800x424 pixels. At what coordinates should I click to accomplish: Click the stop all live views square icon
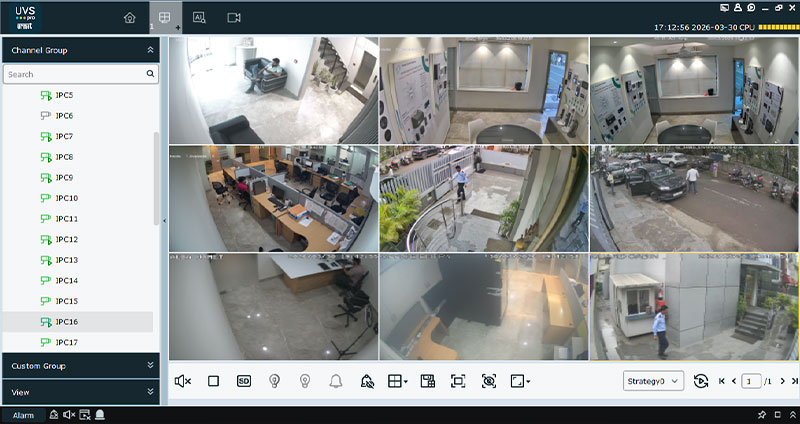(213, 381)
